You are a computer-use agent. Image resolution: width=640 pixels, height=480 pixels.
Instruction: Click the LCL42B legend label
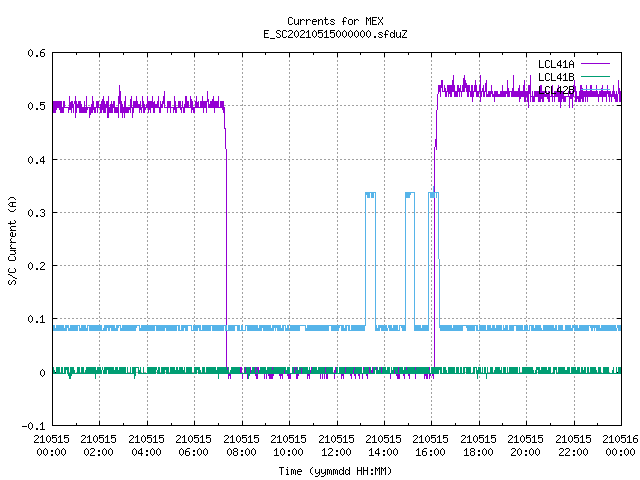point(556,90)
